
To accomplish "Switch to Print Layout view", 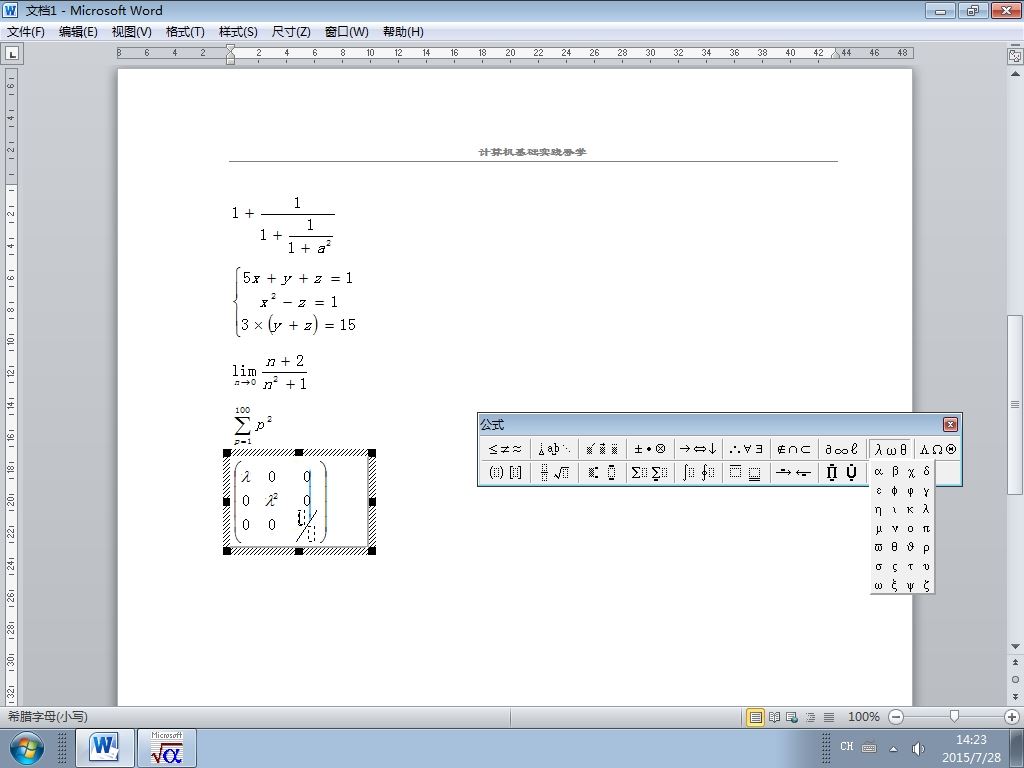I will 756,717.
